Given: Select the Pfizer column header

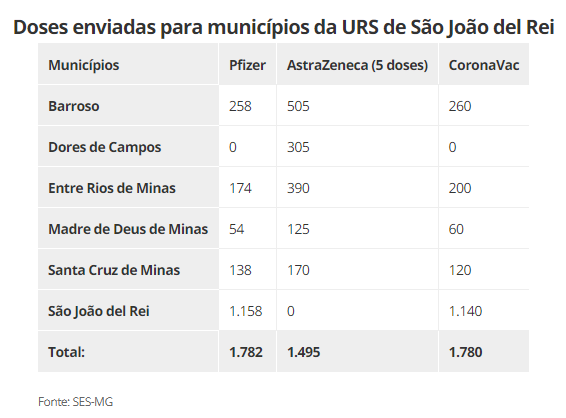Looking at the screenshot, I should point(247,65).
